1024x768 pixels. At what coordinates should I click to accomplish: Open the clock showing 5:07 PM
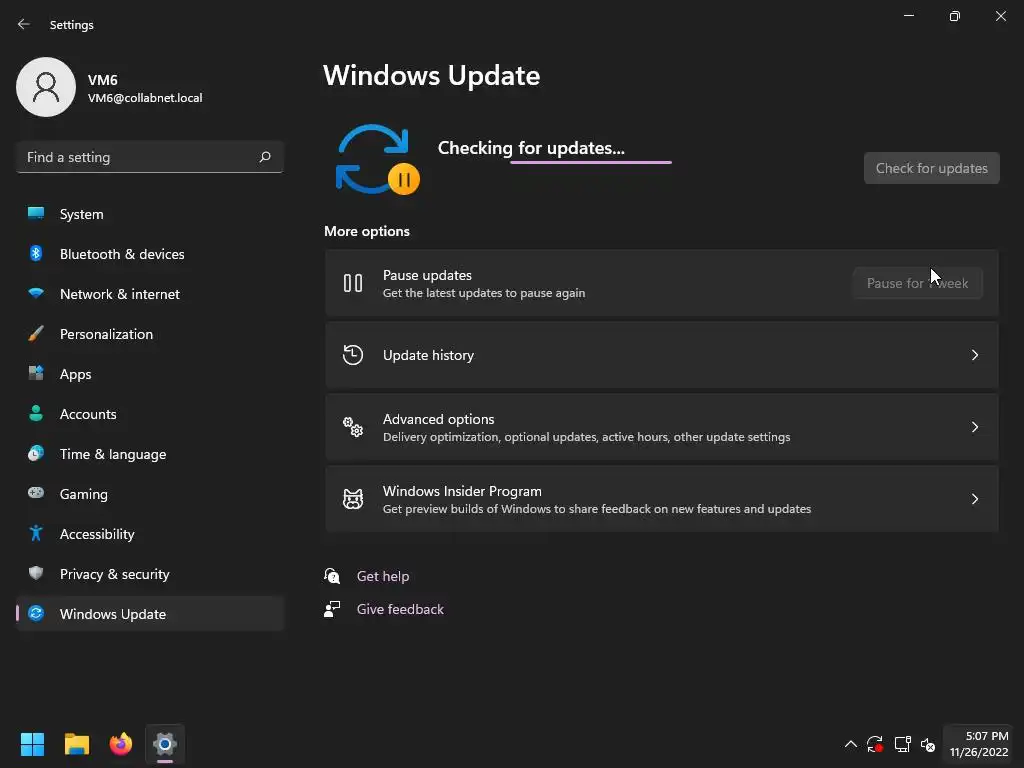979,744
